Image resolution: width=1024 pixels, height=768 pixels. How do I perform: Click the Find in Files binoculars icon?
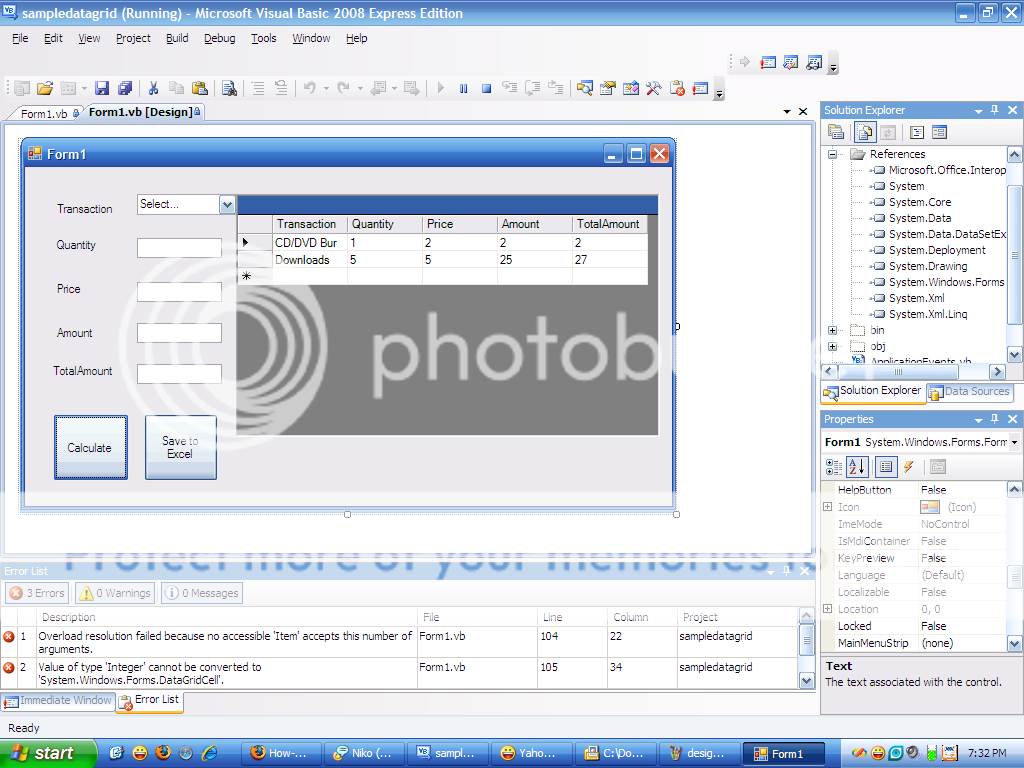point(229,88)
